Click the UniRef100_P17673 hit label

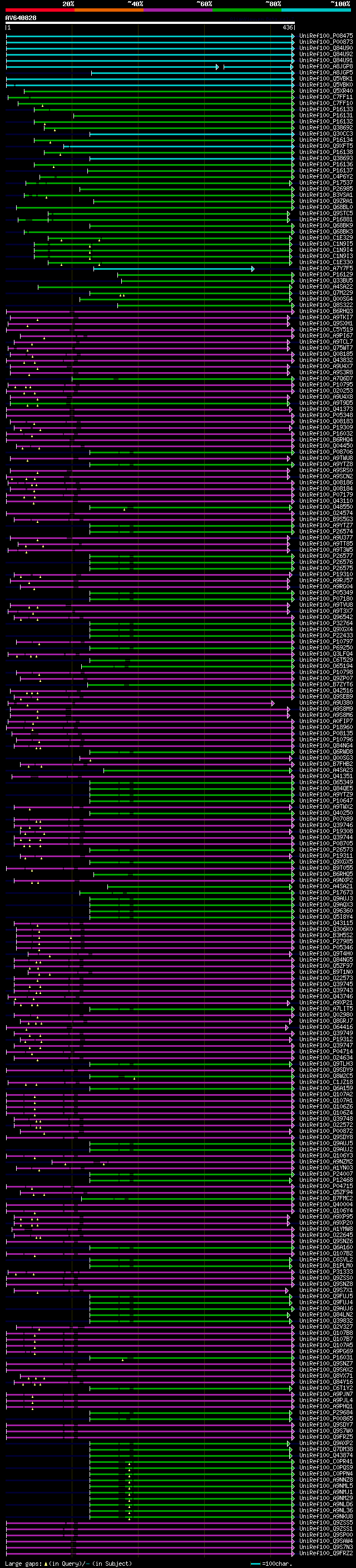tap(326, 892)
